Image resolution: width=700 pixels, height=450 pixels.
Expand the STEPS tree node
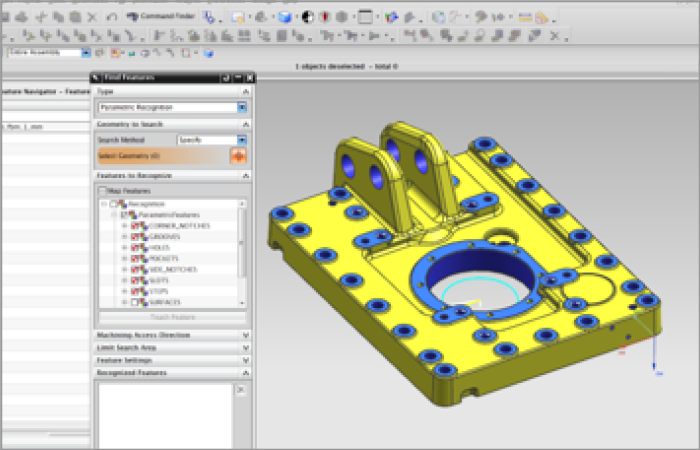(x=125, y=291)
